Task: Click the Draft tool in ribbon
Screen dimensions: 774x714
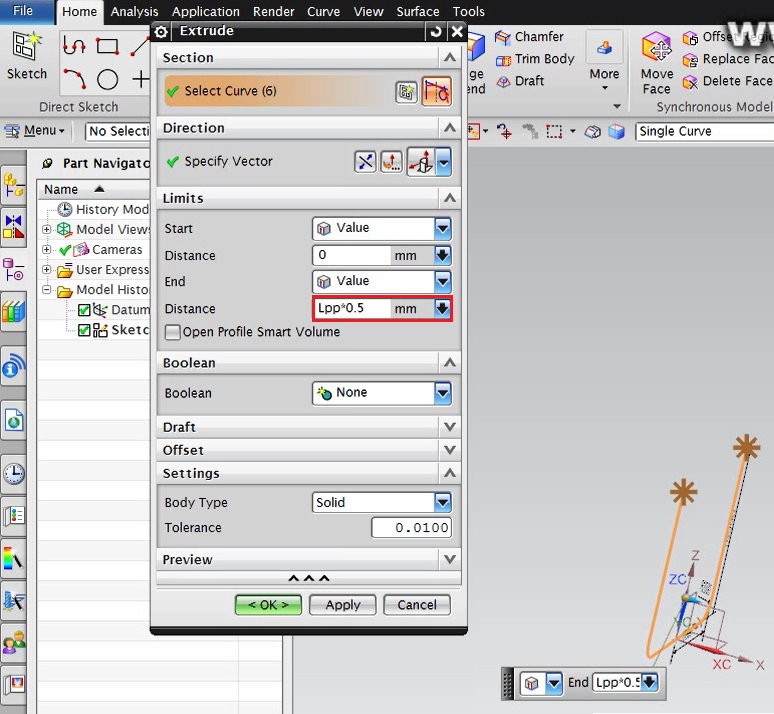Action: [520, 81]
